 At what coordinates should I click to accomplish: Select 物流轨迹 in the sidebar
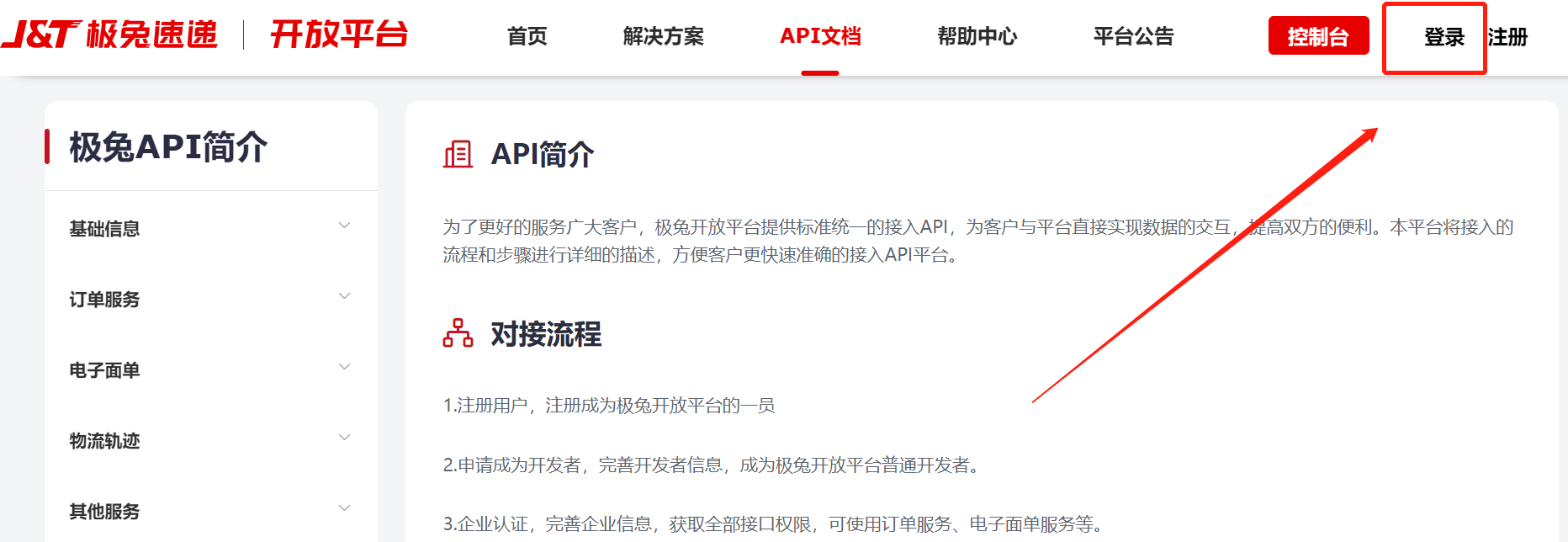click(104, 441)
